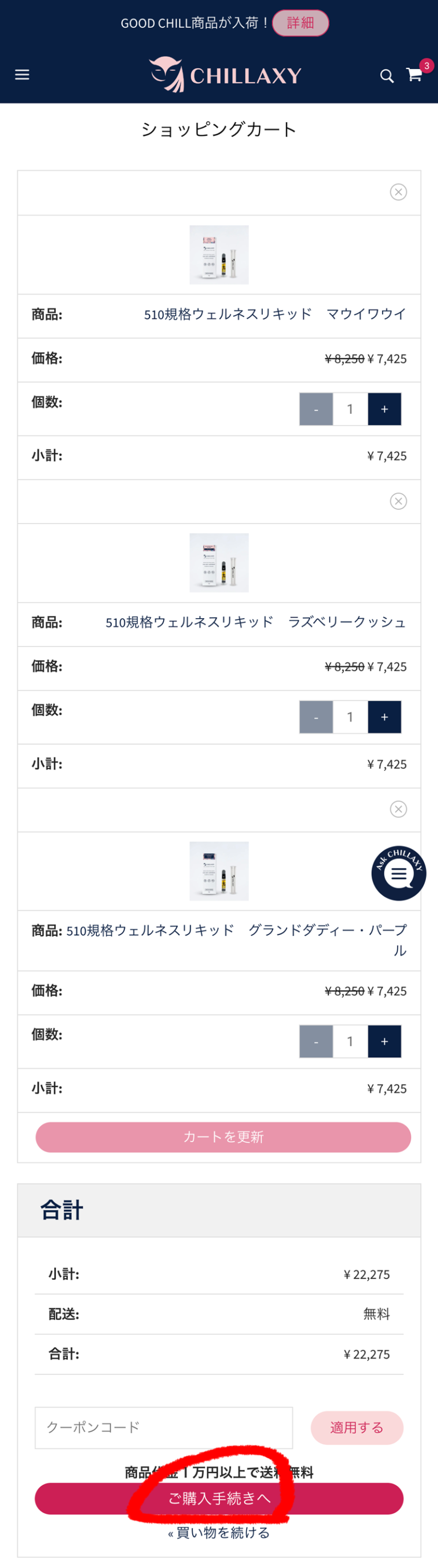Remove the グランドダディー・パープル item from cart
The height and width of the screenshot is (1568, 438).
pyautogui.click(x=398, y=809)
